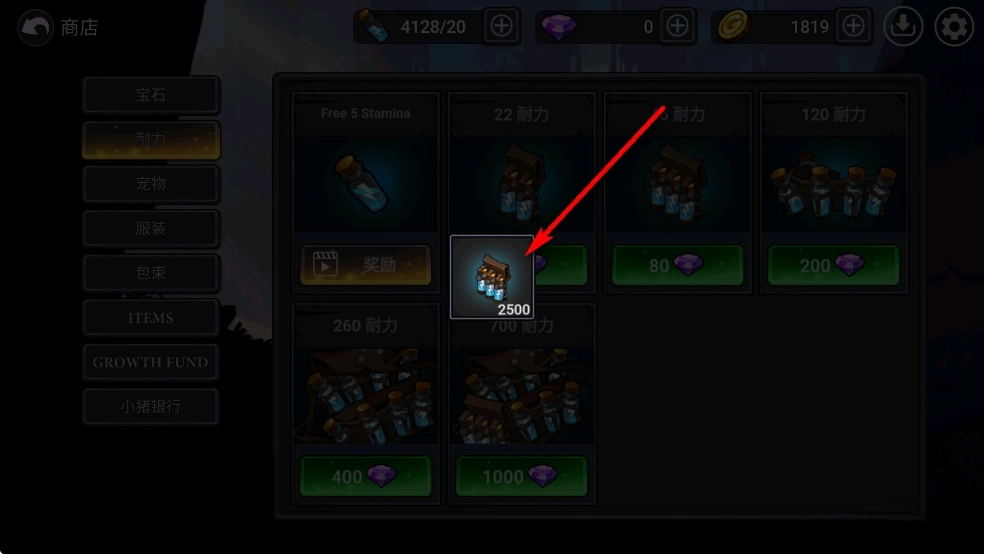Purchase 700 stamina for 1000 gems

click(521, 476)
